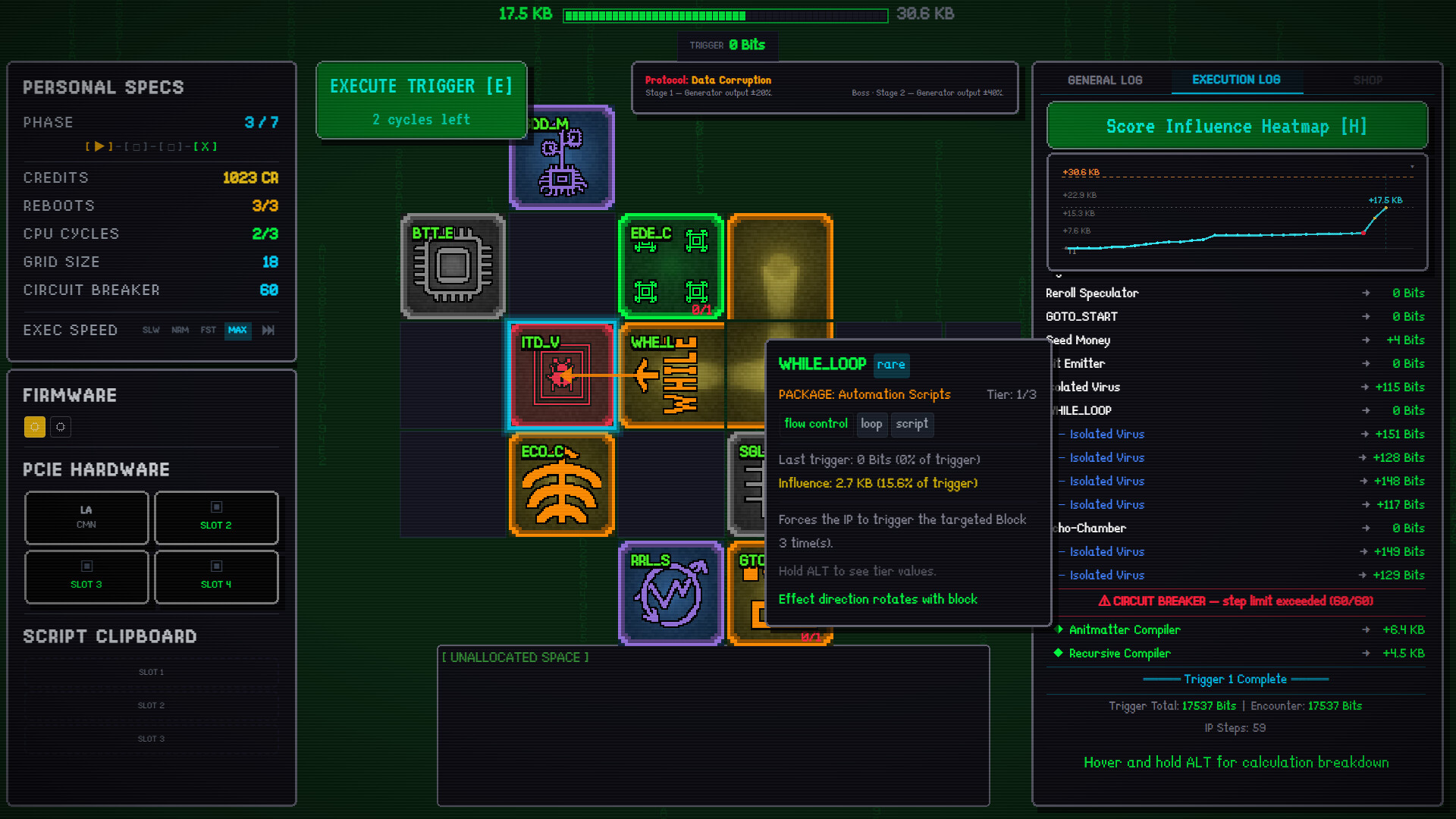Click the GOTO_START log row
Image resolution: width=1456 pixels, height=819 pixels.
point(1236,316)
